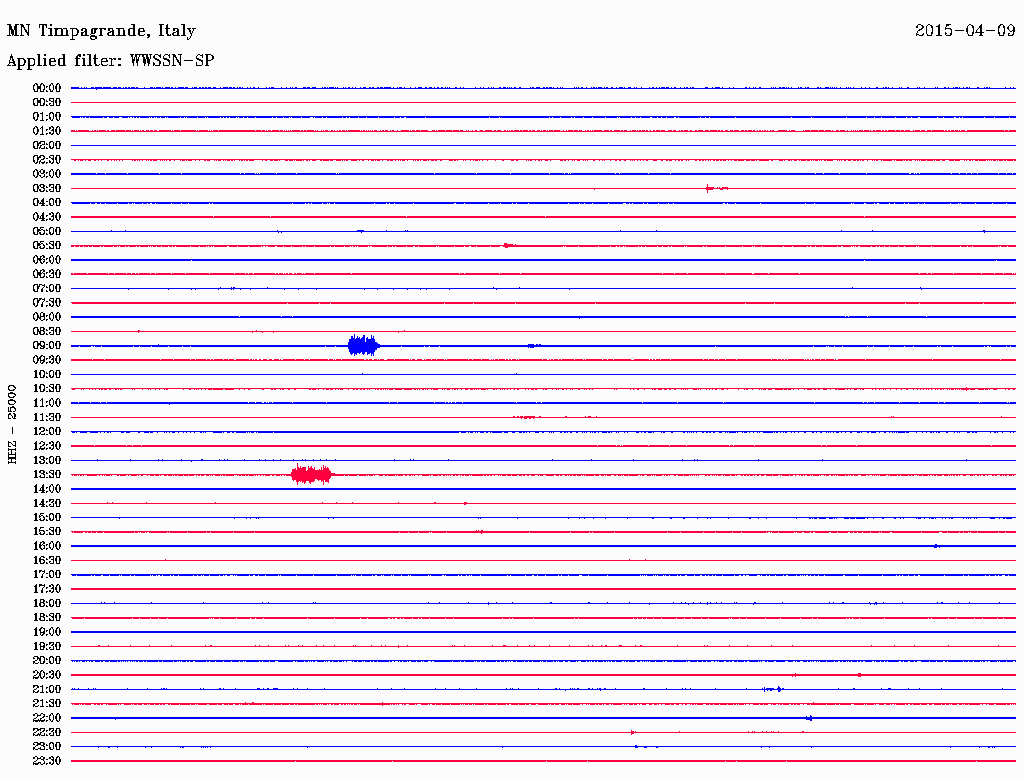This screenshot has width=1024, height=780.
Task: Select the 04:30 time label
Action: 46,217
